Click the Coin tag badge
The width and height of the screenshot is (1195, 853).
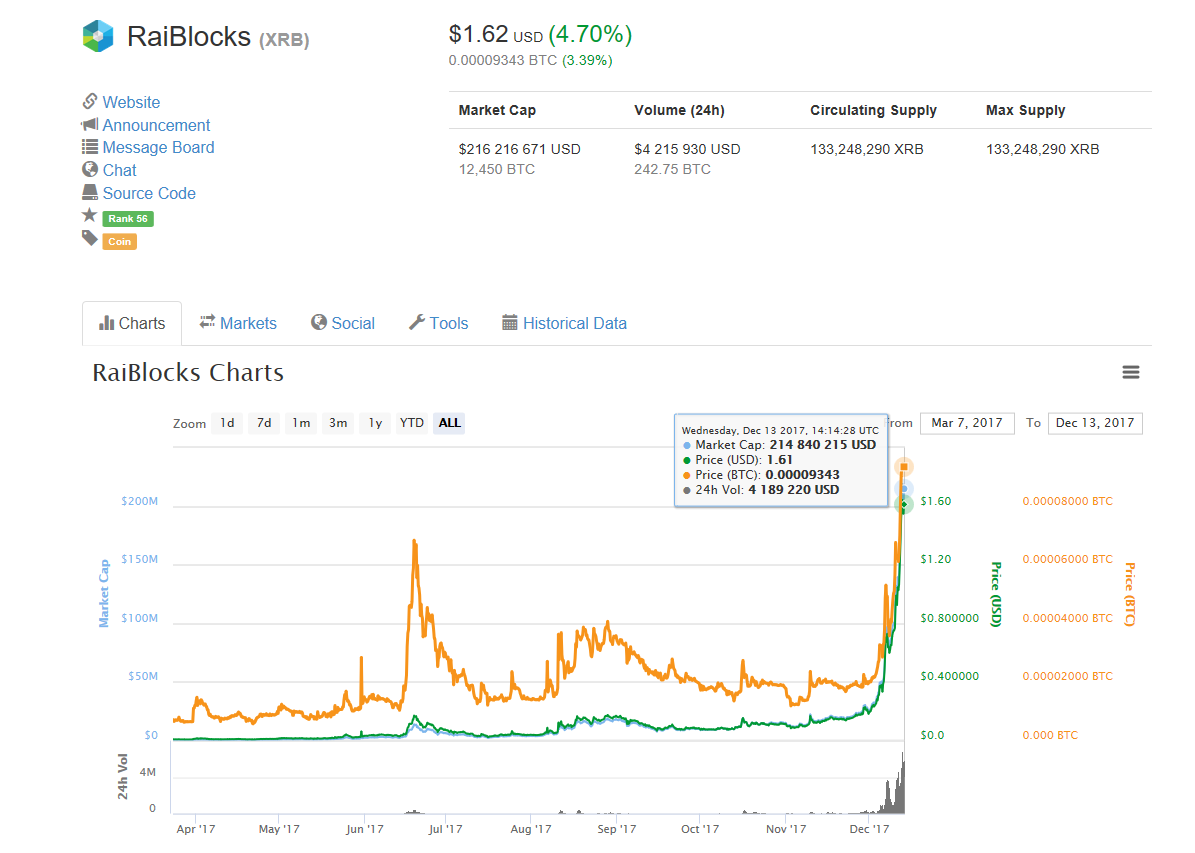pos(120,242)
